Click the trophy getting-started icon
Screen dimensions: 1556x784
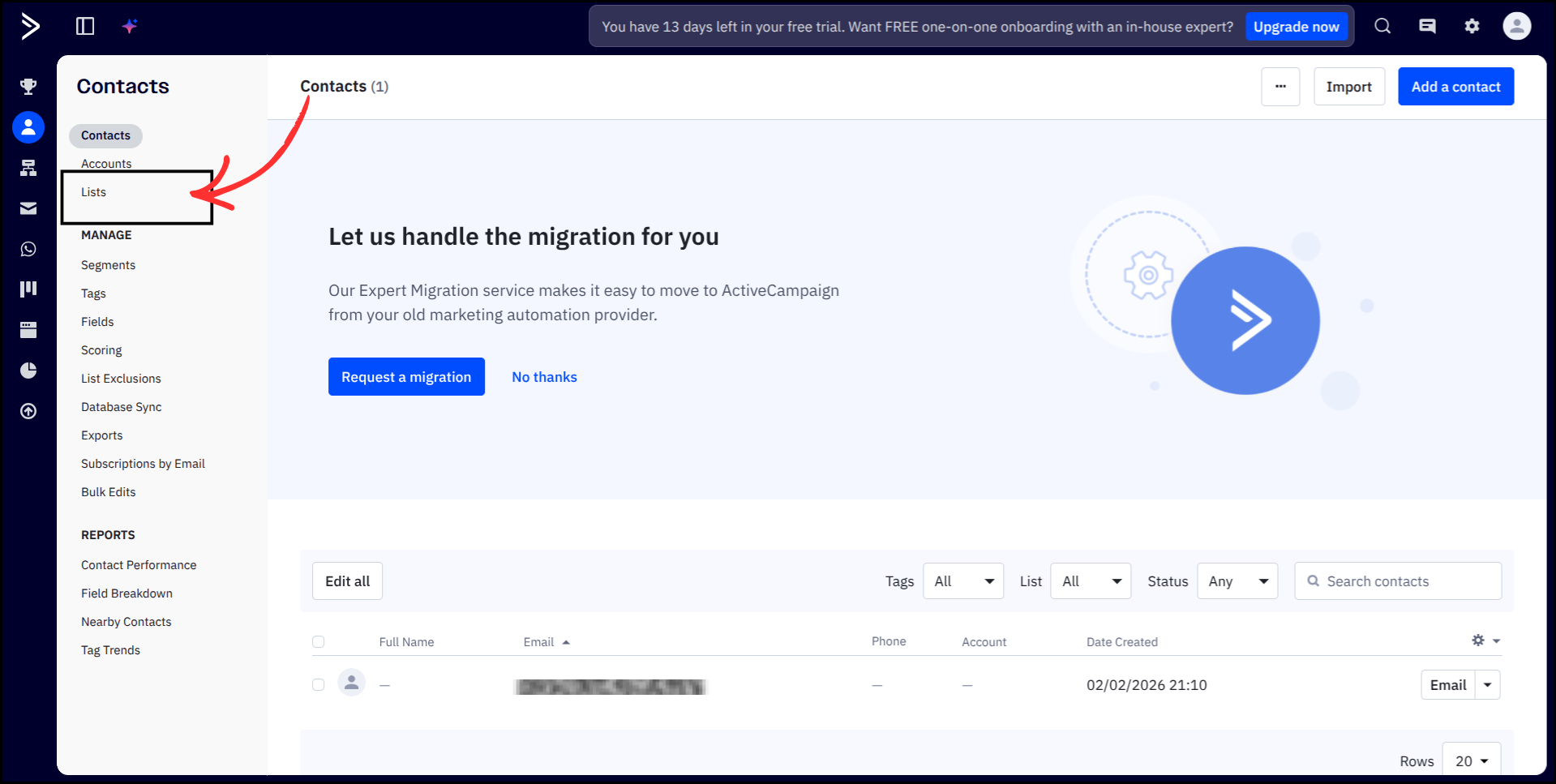(x=28, y=86)
